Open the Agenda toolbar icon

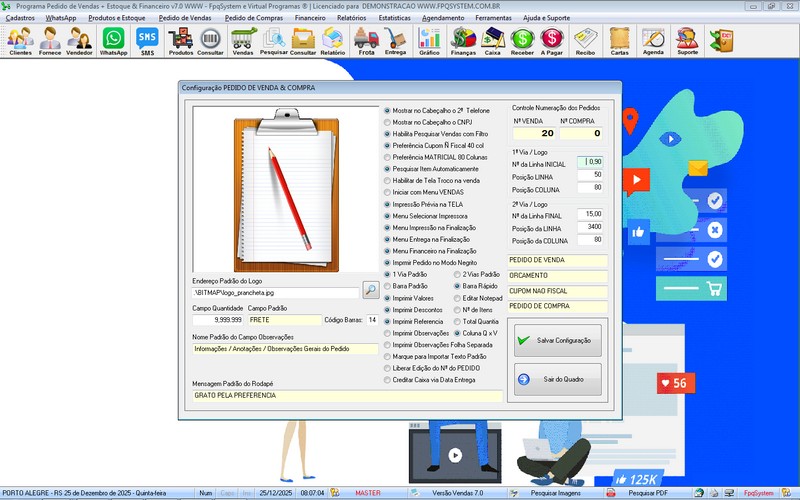click(654, 41)
